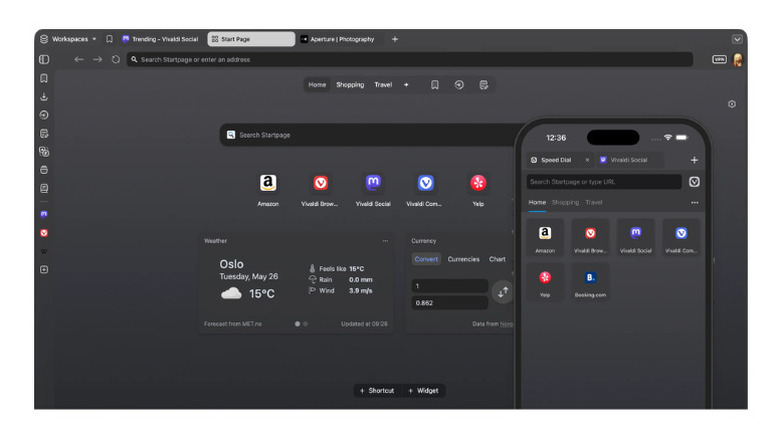Open Booking.com speed dial on phone
Screen dimensions: 780x438
coord(590,282)
